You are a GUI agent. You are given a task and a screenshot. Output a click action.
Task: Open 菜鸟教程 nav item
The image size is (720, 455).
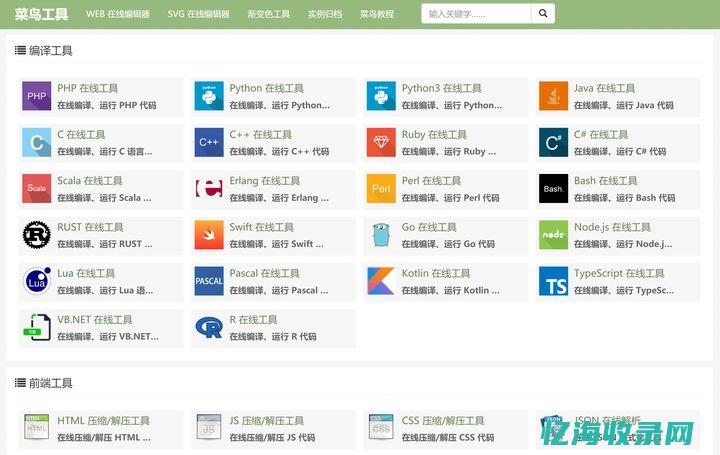[x=377, y=14]
